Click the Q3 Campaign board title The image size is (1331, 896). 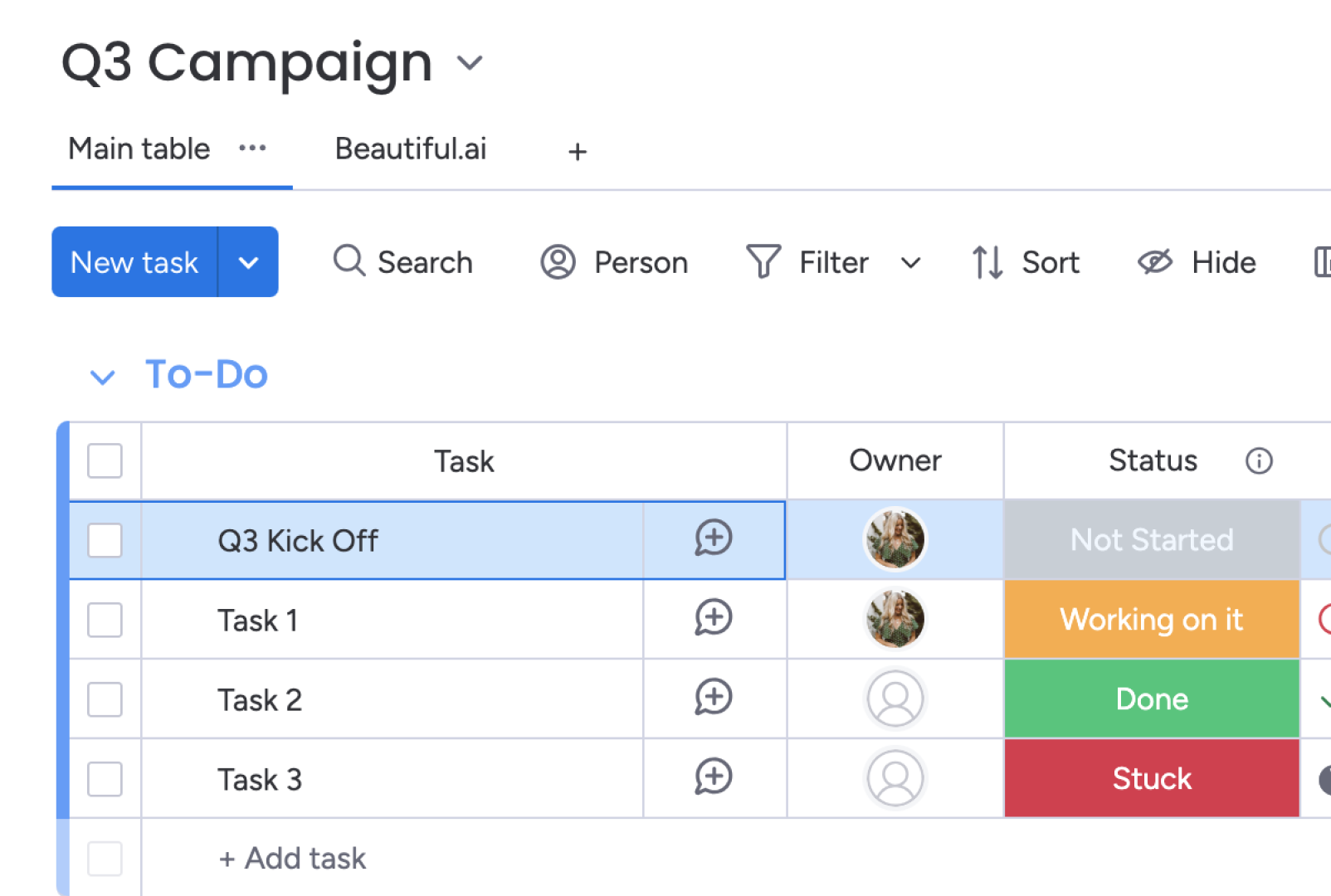(x=247, y=62)
